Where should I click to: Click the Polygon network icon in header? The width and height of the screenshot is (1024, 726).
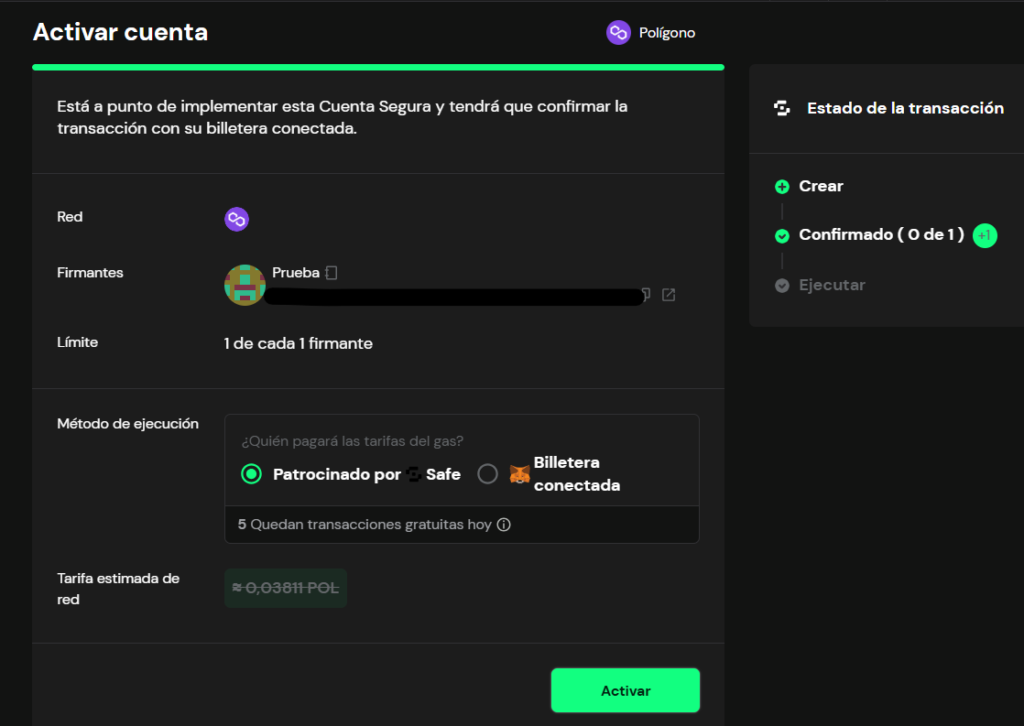pyautogui.click(x=618, y=33)
